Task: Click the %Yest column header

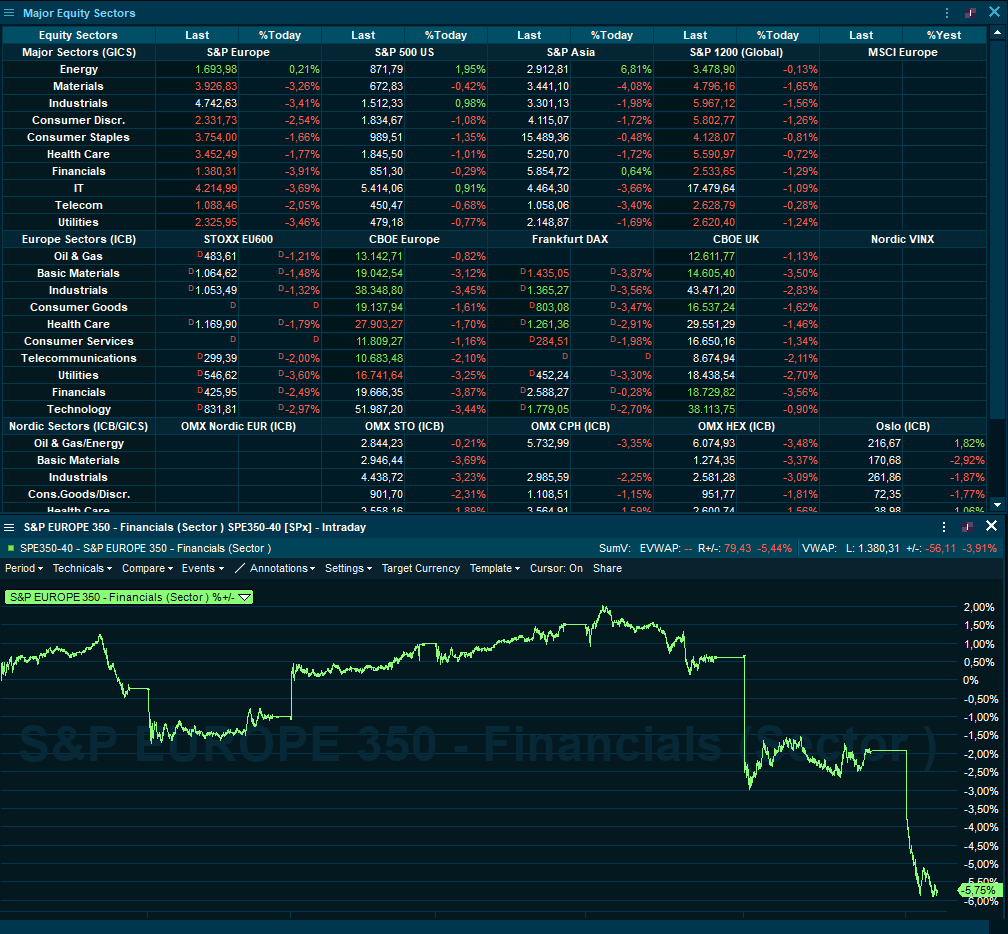Action: (944, 35)
